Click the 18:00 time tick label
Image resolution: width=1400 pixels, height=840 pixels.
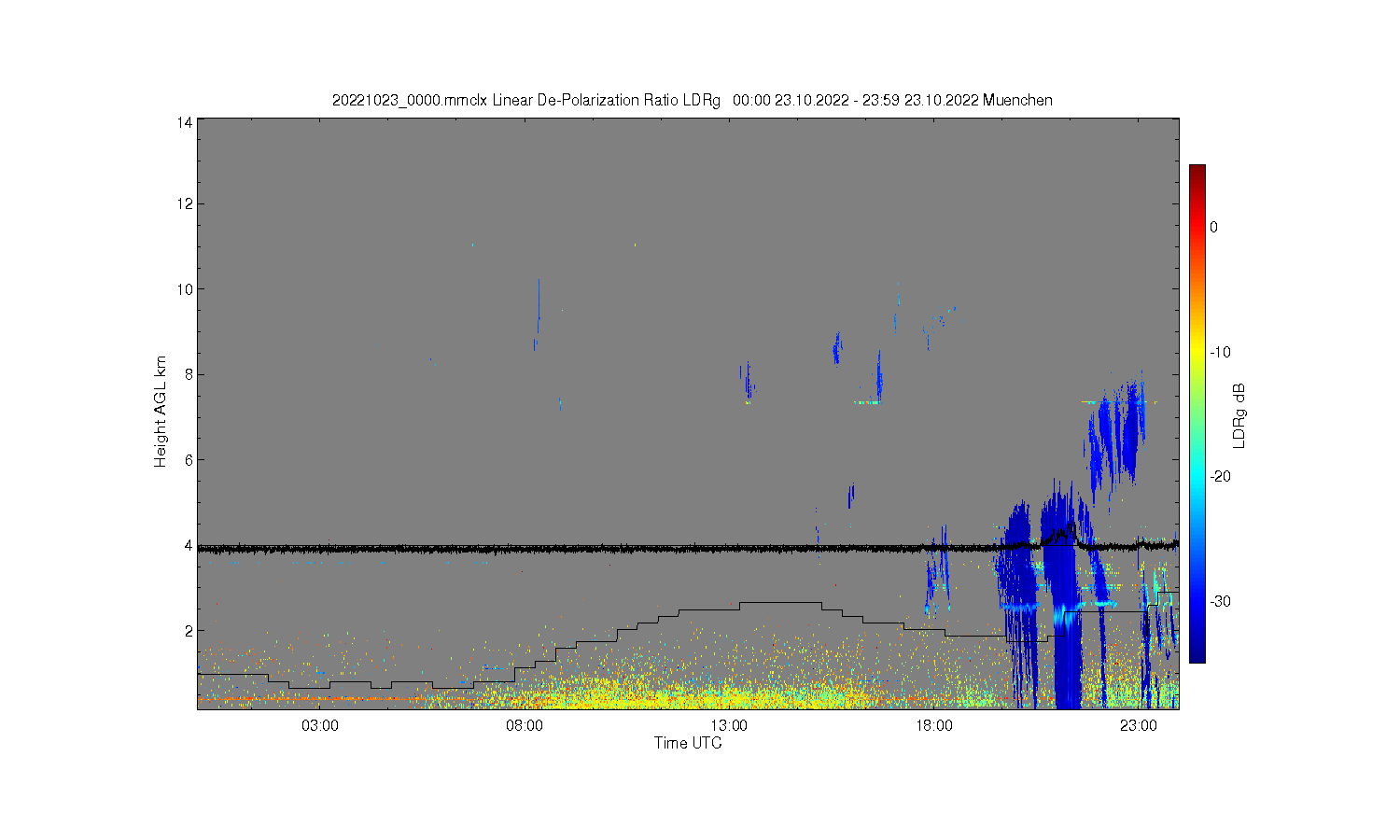(933, 725)
